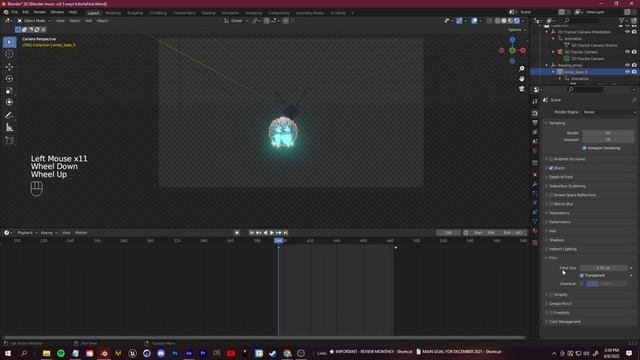The image size is (640, 360).
Task: Open the World properties tab icon
Action: coord(535,151)
